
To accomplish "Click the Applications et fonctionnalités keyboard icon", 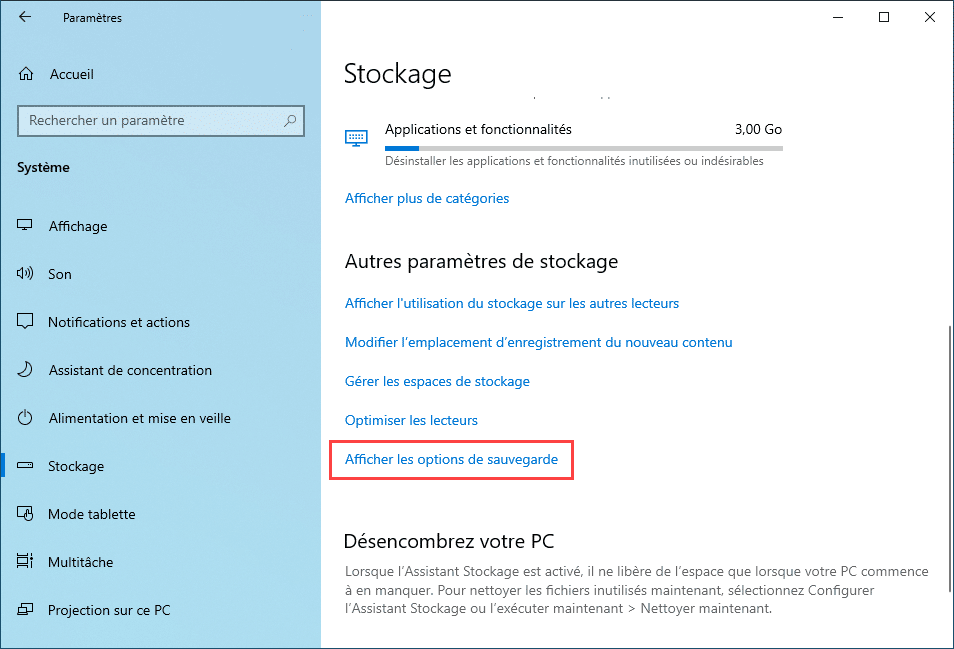I will point(356,138).
